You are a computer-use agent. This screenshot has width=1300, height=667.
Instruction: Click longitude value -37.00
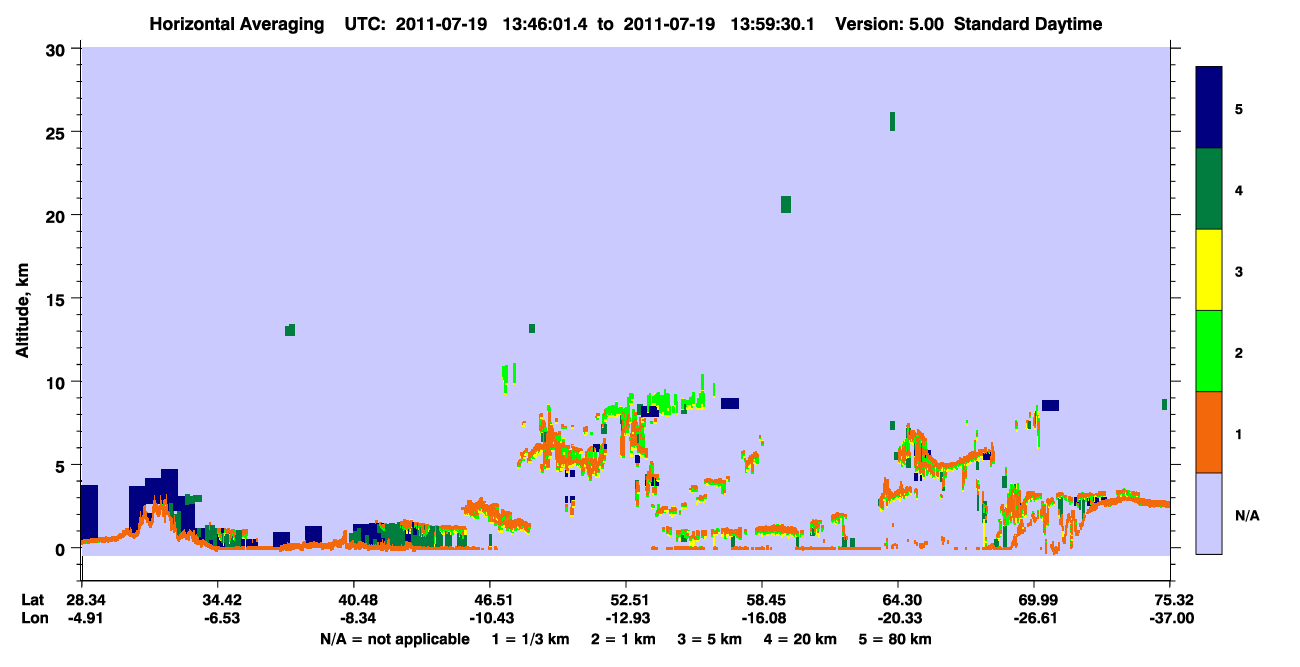coord(1170,618)
